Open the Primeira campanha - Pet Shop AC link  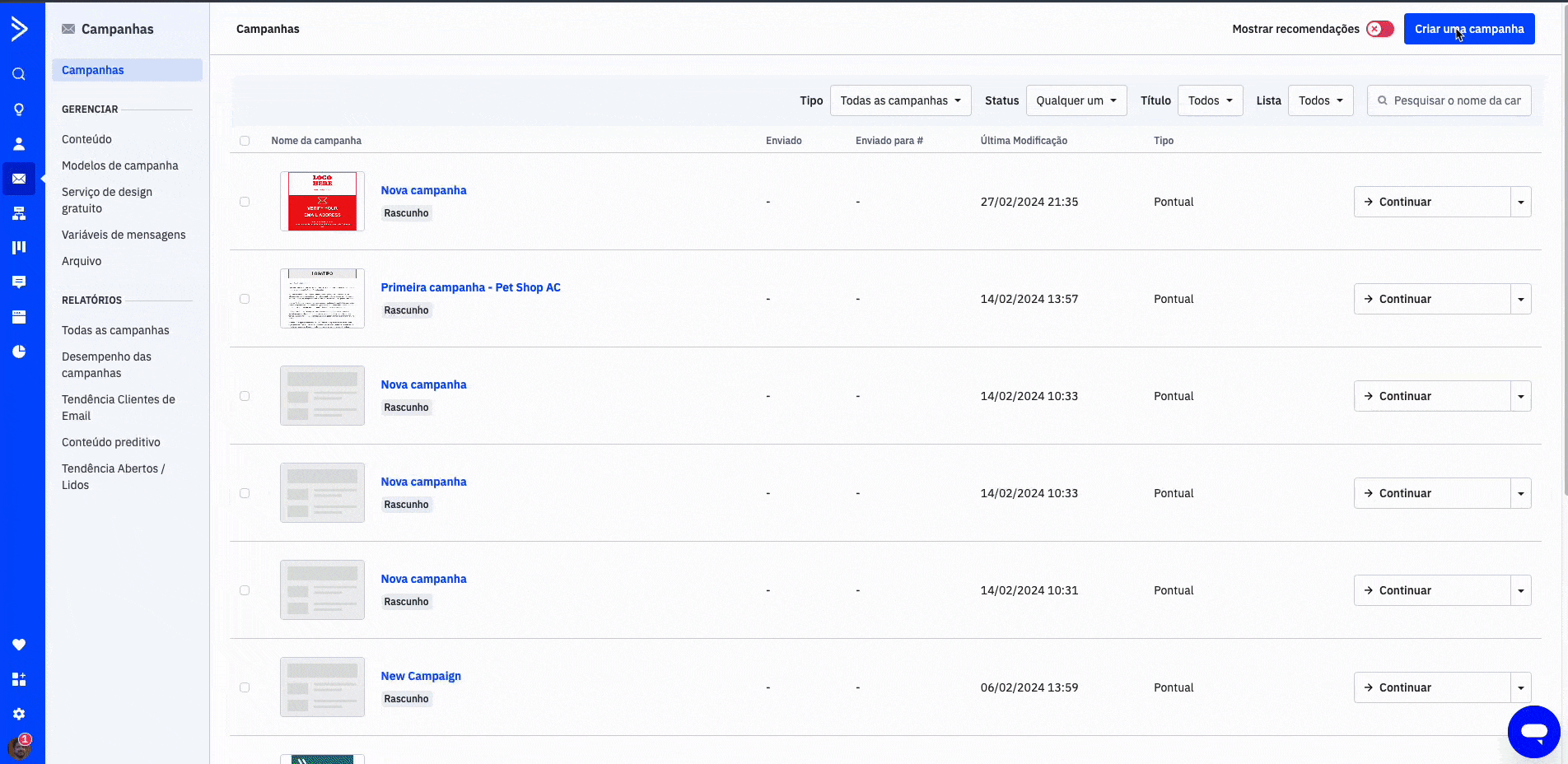pos(470,287)
